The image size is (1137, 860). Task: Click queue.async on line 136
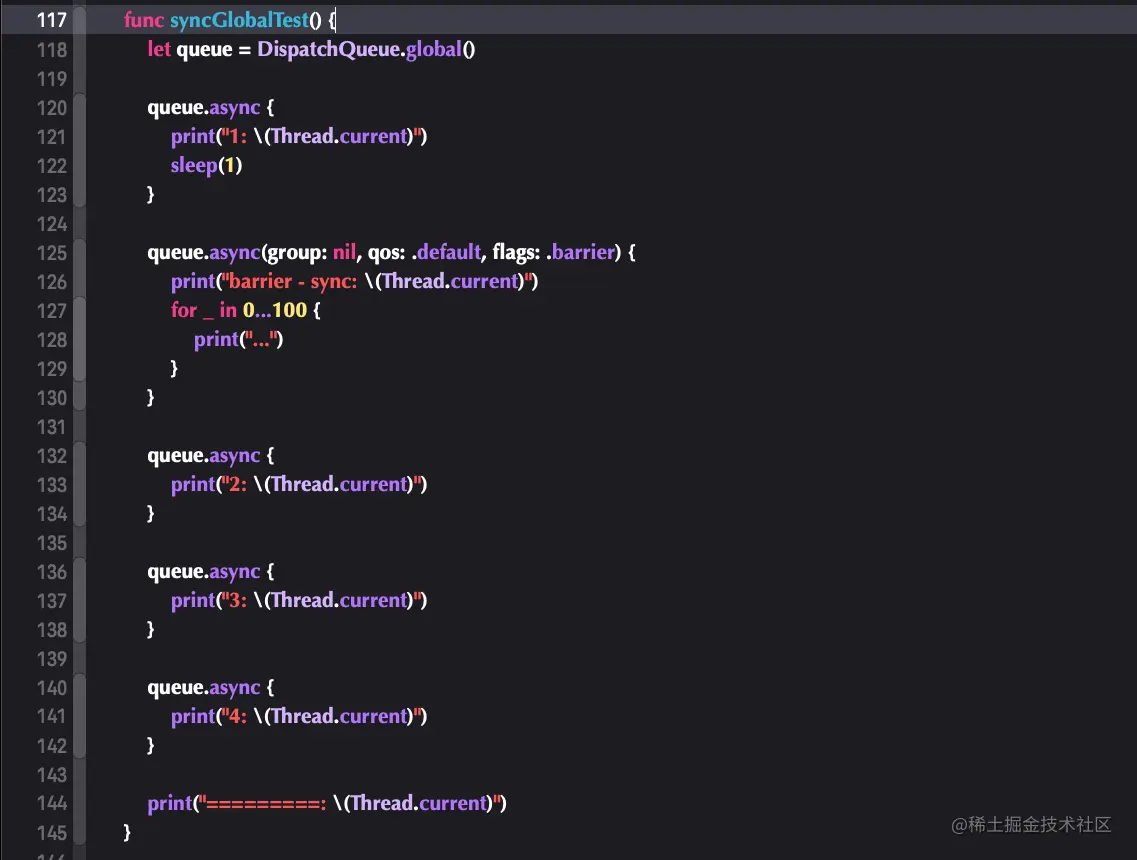point(204,571)
